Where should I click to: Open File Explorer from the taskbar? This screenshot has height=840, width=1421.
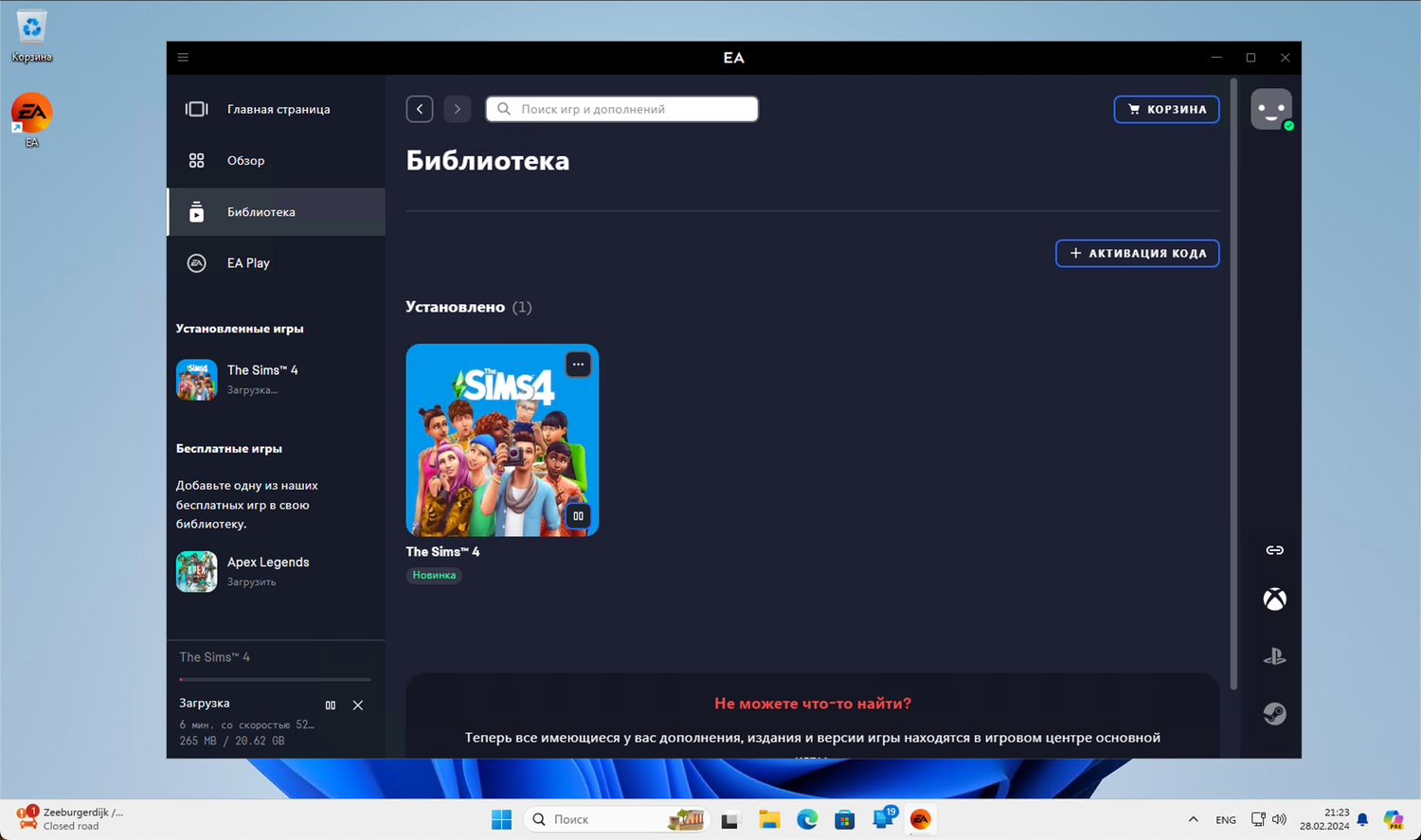pyautogui.click(x=768, y=820)
